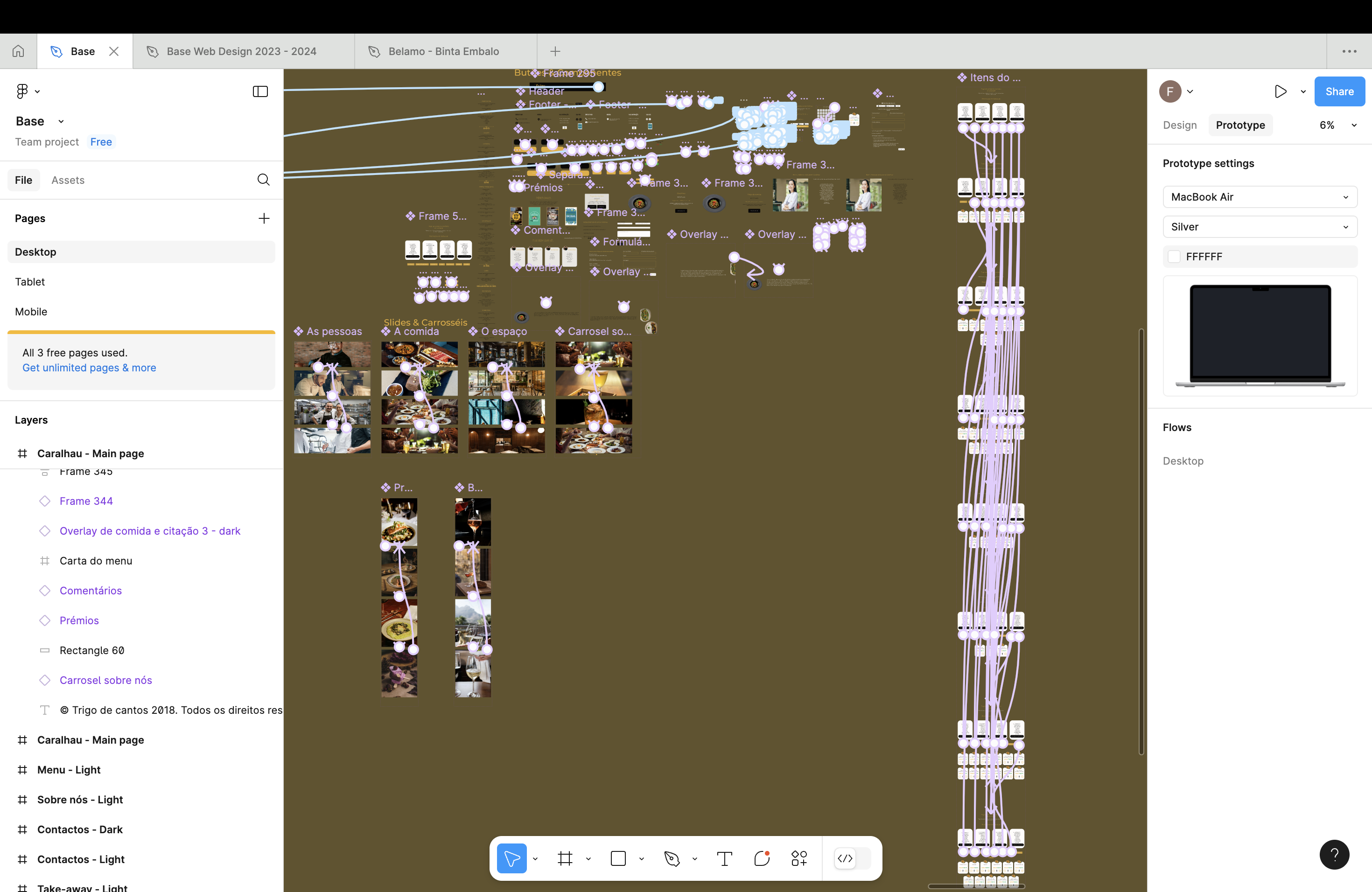
Task: Click the home icon in tab bar
Action: [x=19, y=51]
